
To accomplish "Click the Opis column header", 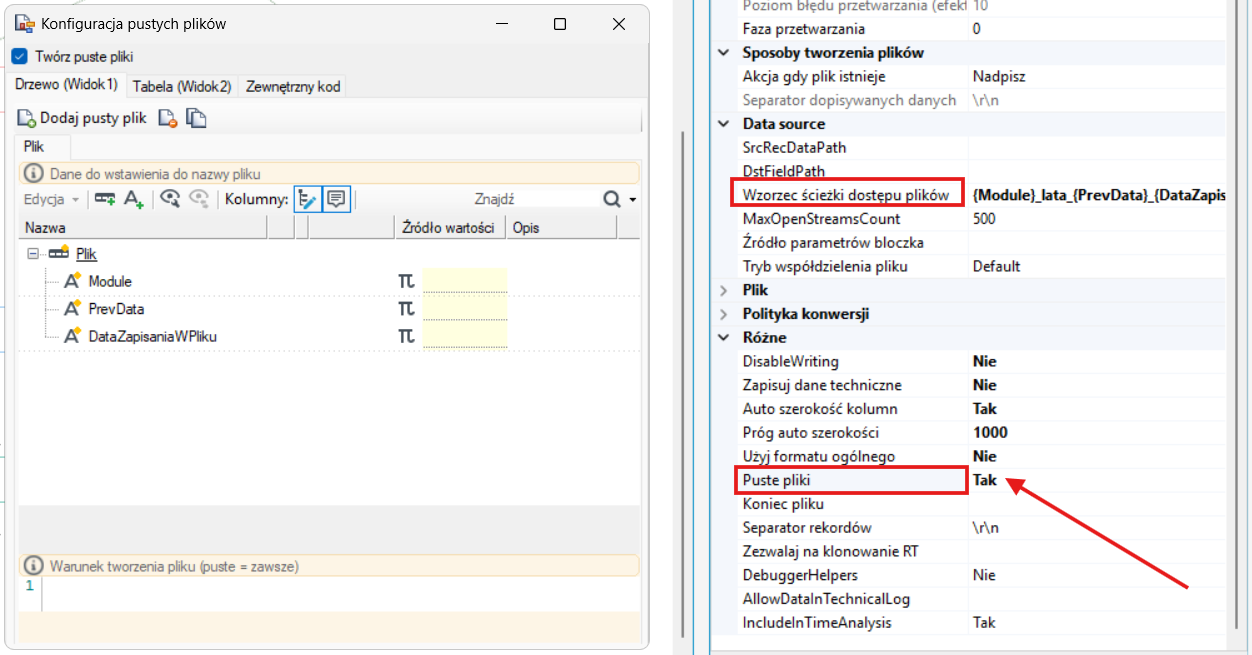I will pyautogui.click(x=561, y=228).
